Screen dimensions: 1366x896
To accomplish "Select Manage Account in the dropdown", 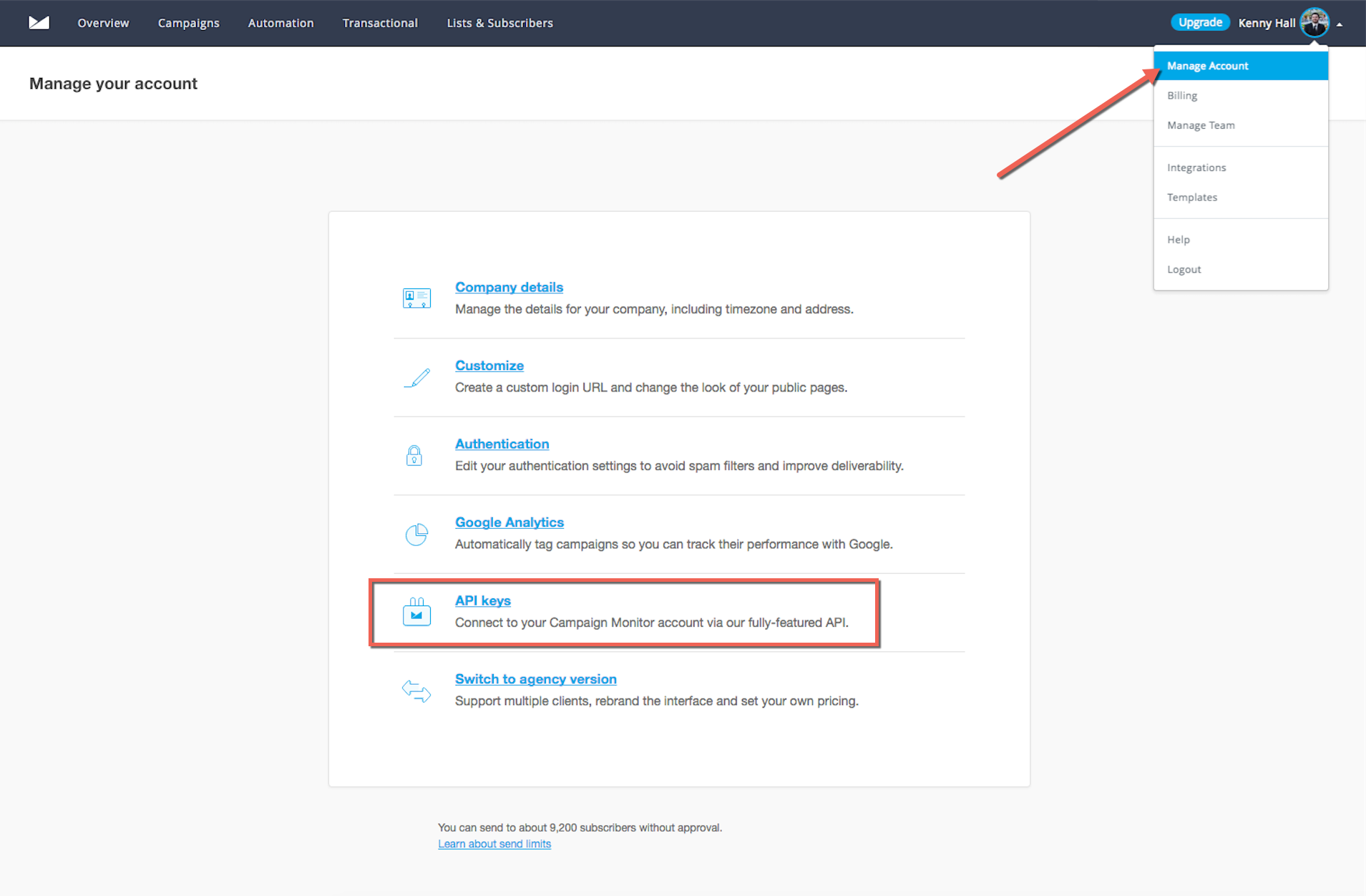I will (1208, 66).
